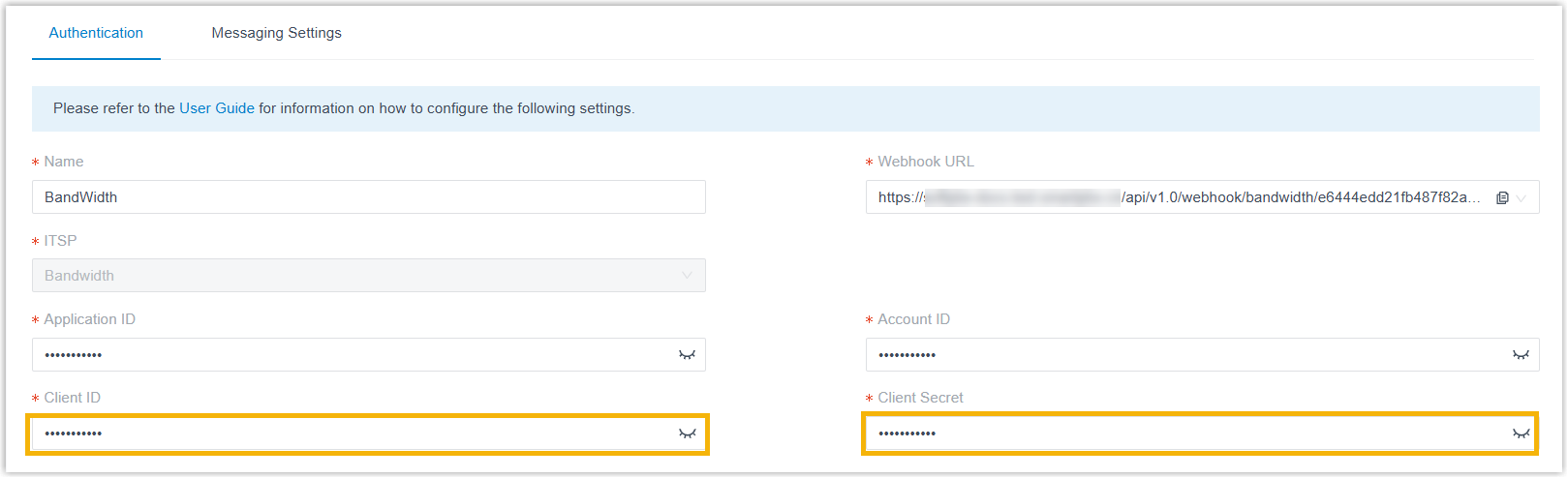Click the 'ITSP' field label
The width and height of the screenshot is (1568, 478).
coord(60,241)
